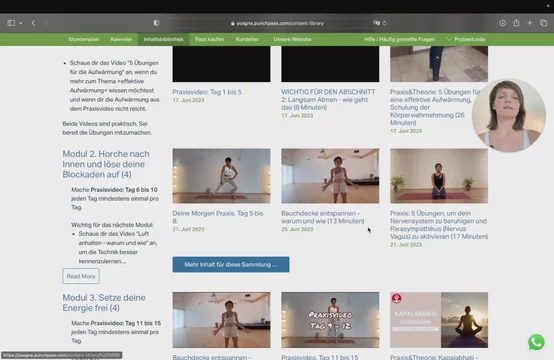Click the translate icon in the address bar
This screenshot has height=360, width=554.
[376, 23]
